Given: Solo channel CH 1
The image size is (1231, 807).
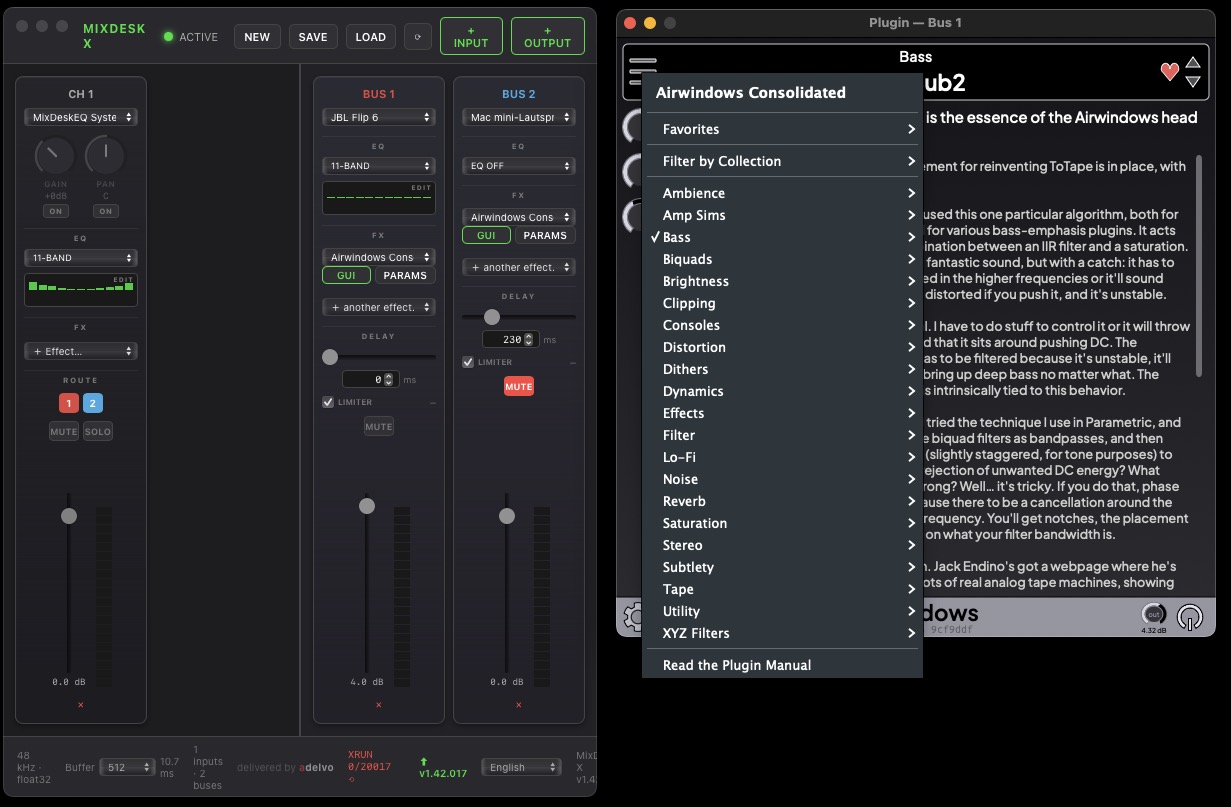Looking at the screenshot, I should [x=98, y=432].
